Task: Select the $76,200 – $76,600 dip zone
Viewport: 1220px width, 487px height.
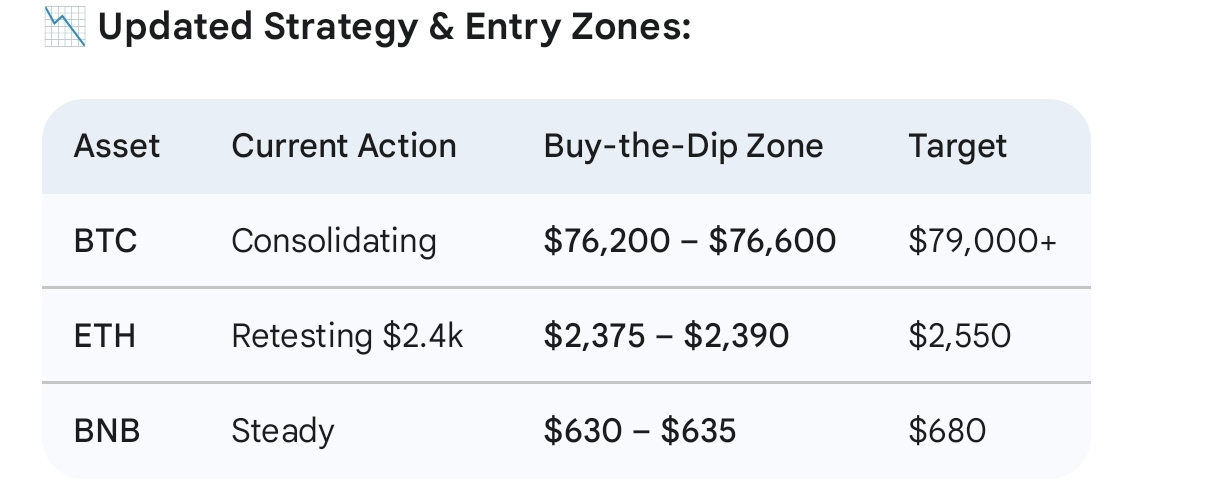Action: (x=690, y=241)
